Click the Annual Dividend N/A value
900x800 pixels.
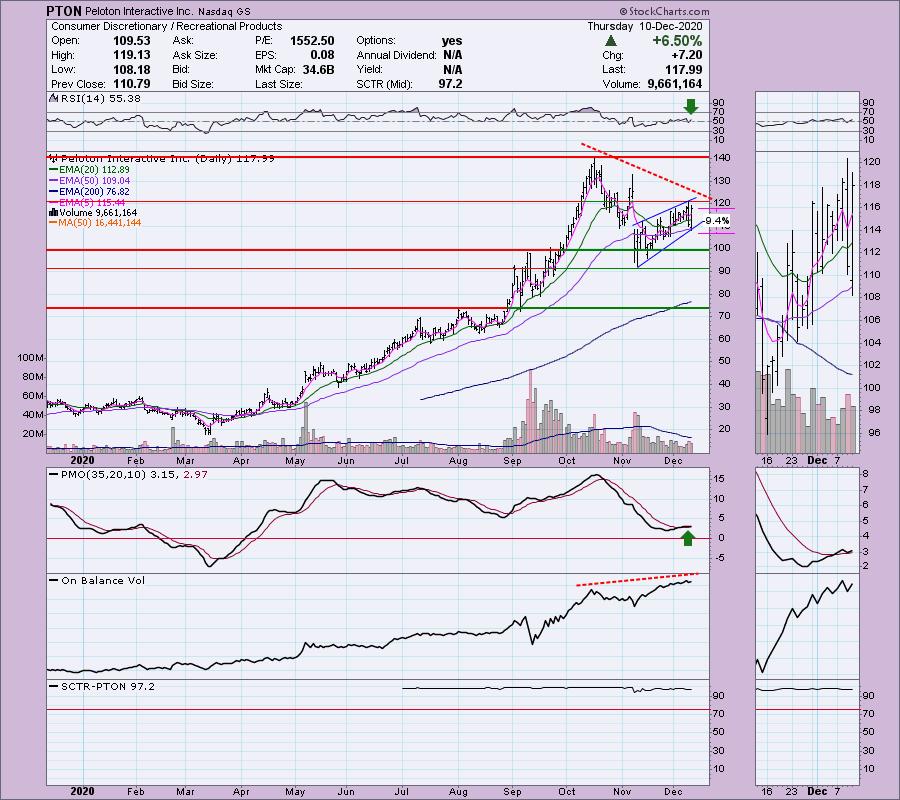point(453,55)
